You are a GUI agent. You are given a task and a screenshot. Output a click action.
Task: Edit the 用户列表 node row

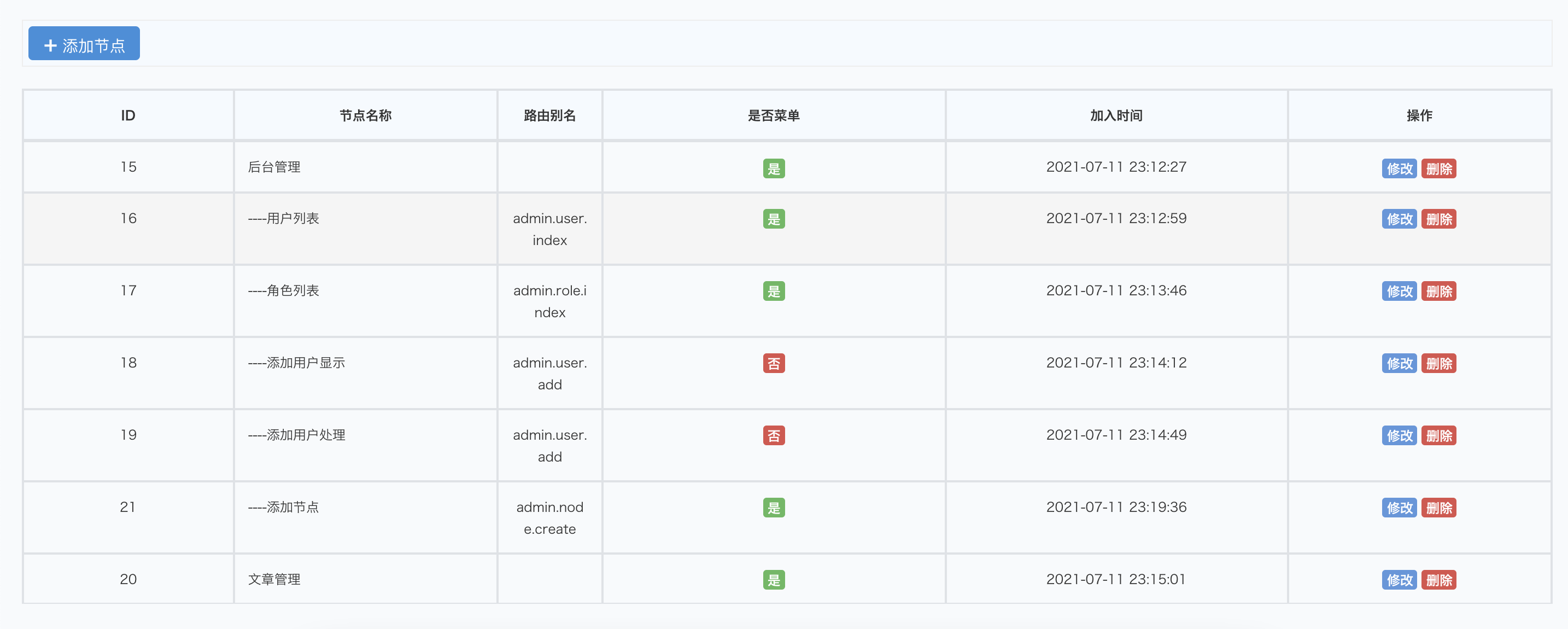tap(1399, 219)
